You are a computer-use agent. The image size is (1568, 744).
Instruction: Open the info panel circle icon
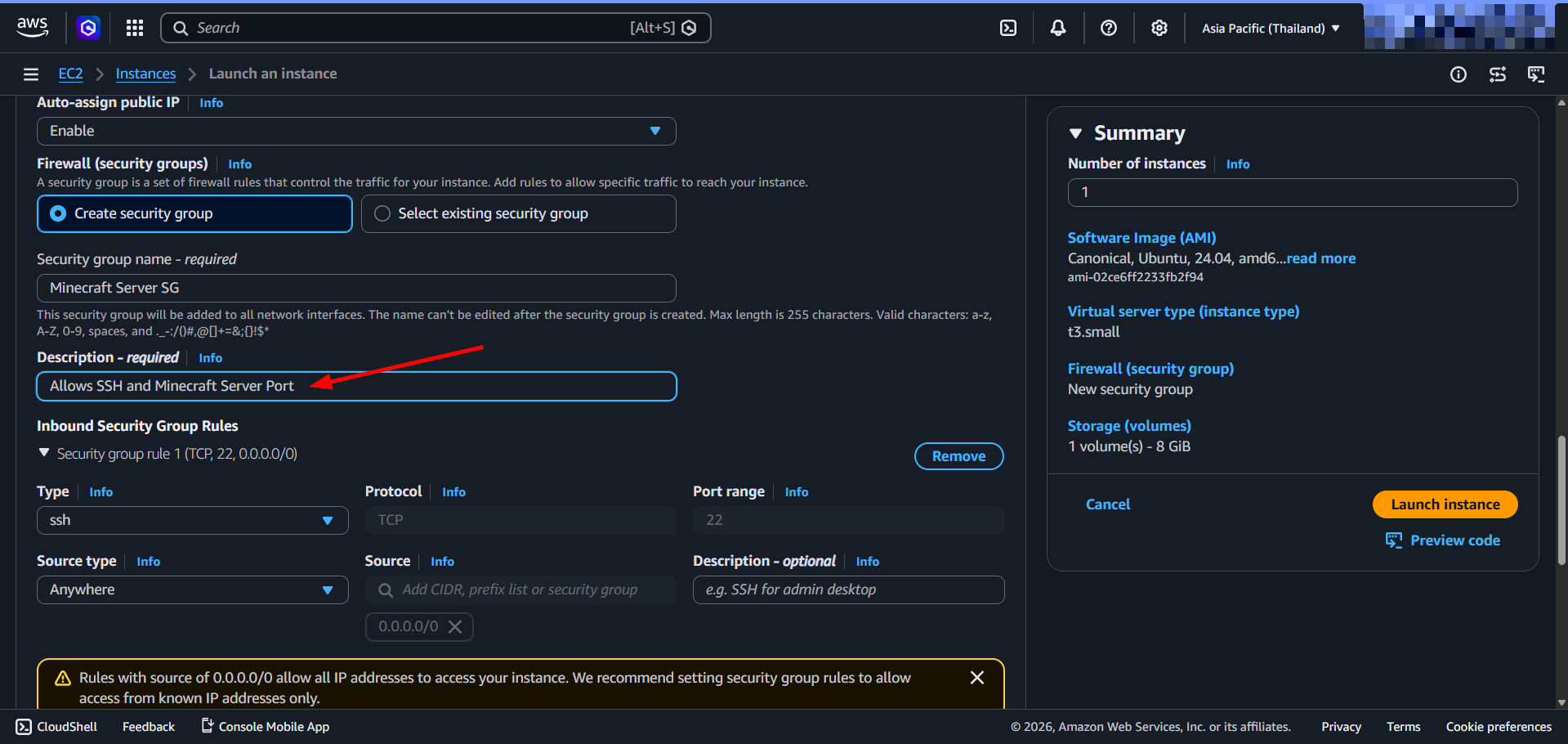(1459, 74)
